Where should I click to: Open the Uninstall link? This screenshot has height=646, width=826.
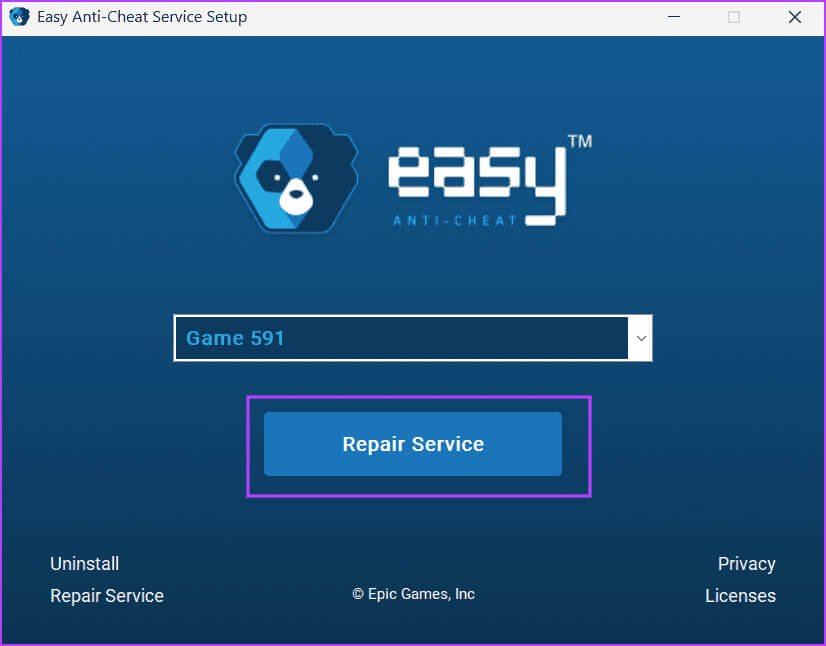point(84,564)
